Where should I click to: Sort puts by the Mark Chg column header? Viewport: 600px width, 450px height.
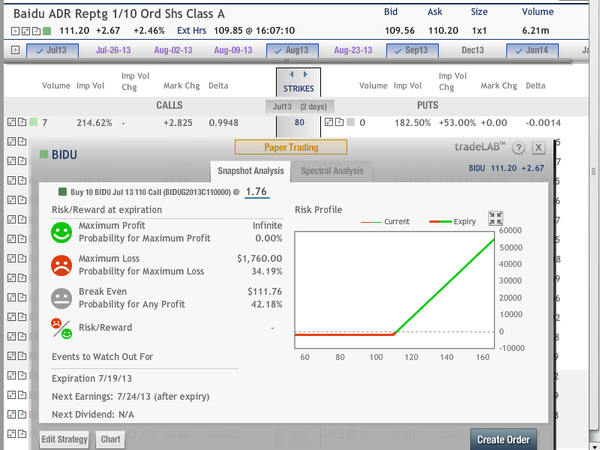tap(499, 86)
